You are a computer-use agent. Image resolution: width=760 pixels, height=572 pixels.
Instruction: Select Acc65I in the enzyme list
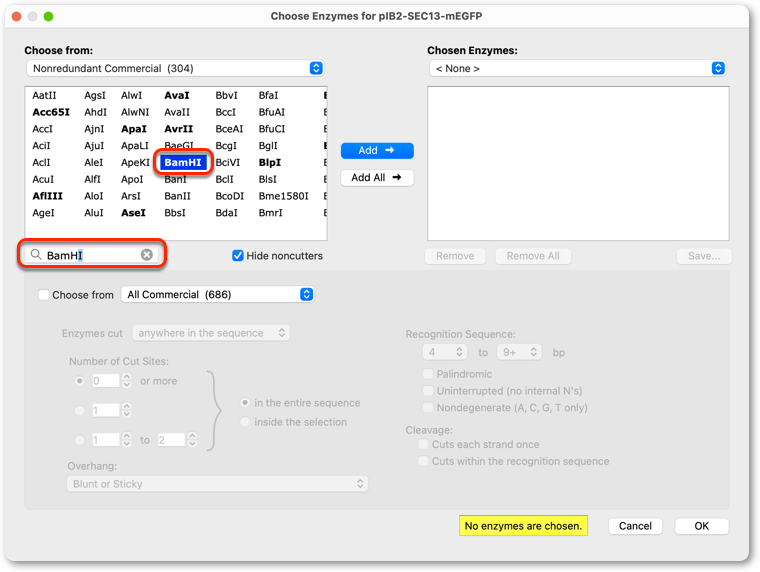coord(51,112)
